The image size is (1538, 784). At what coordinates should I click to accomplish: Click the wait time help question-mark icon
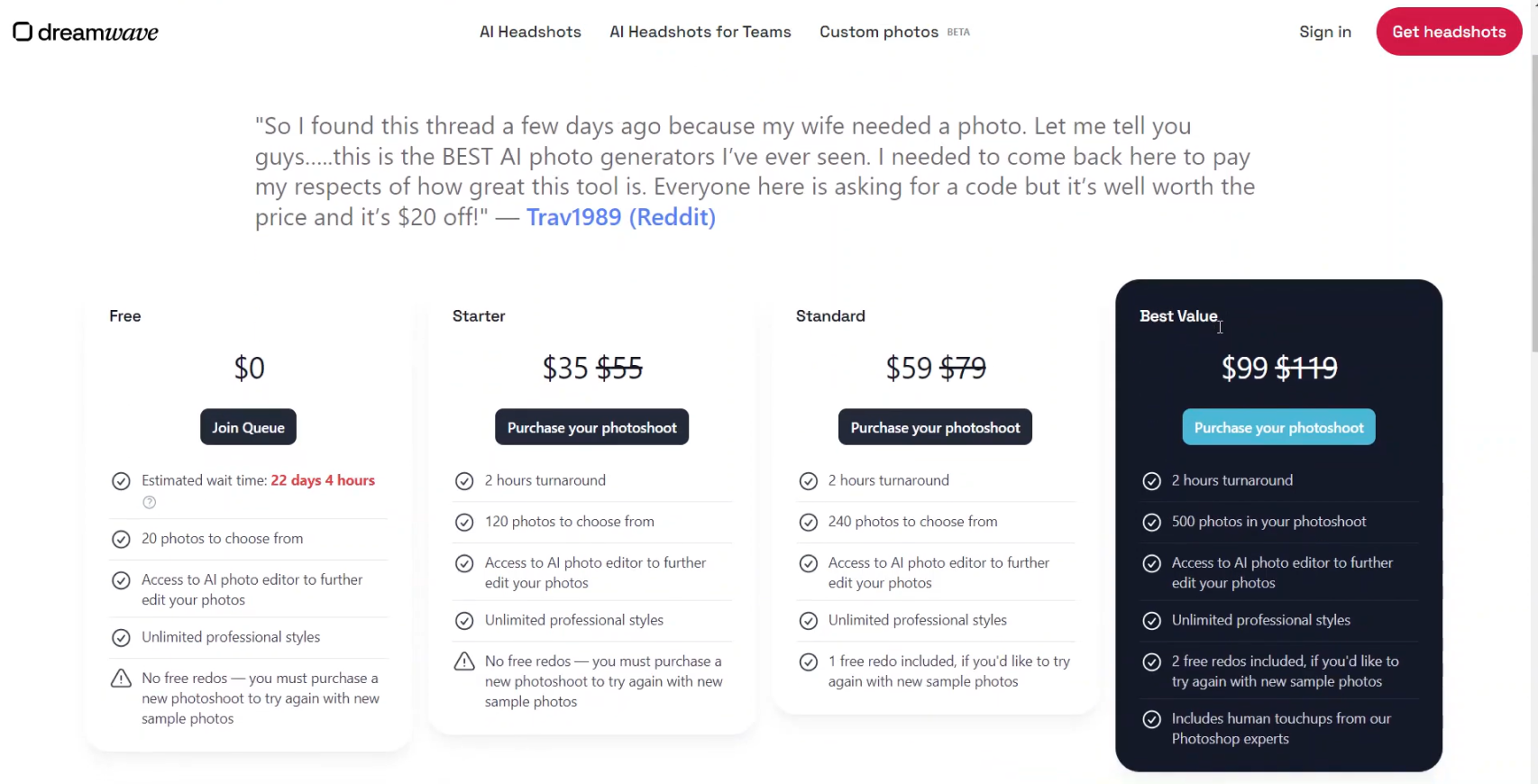tap(150, 503)
